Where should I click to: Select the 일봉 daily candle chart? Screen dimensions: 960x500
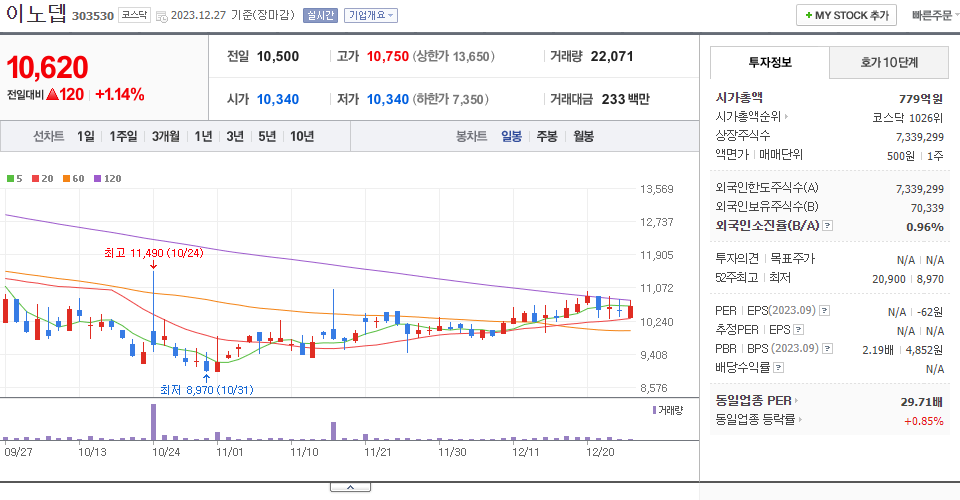511,136
